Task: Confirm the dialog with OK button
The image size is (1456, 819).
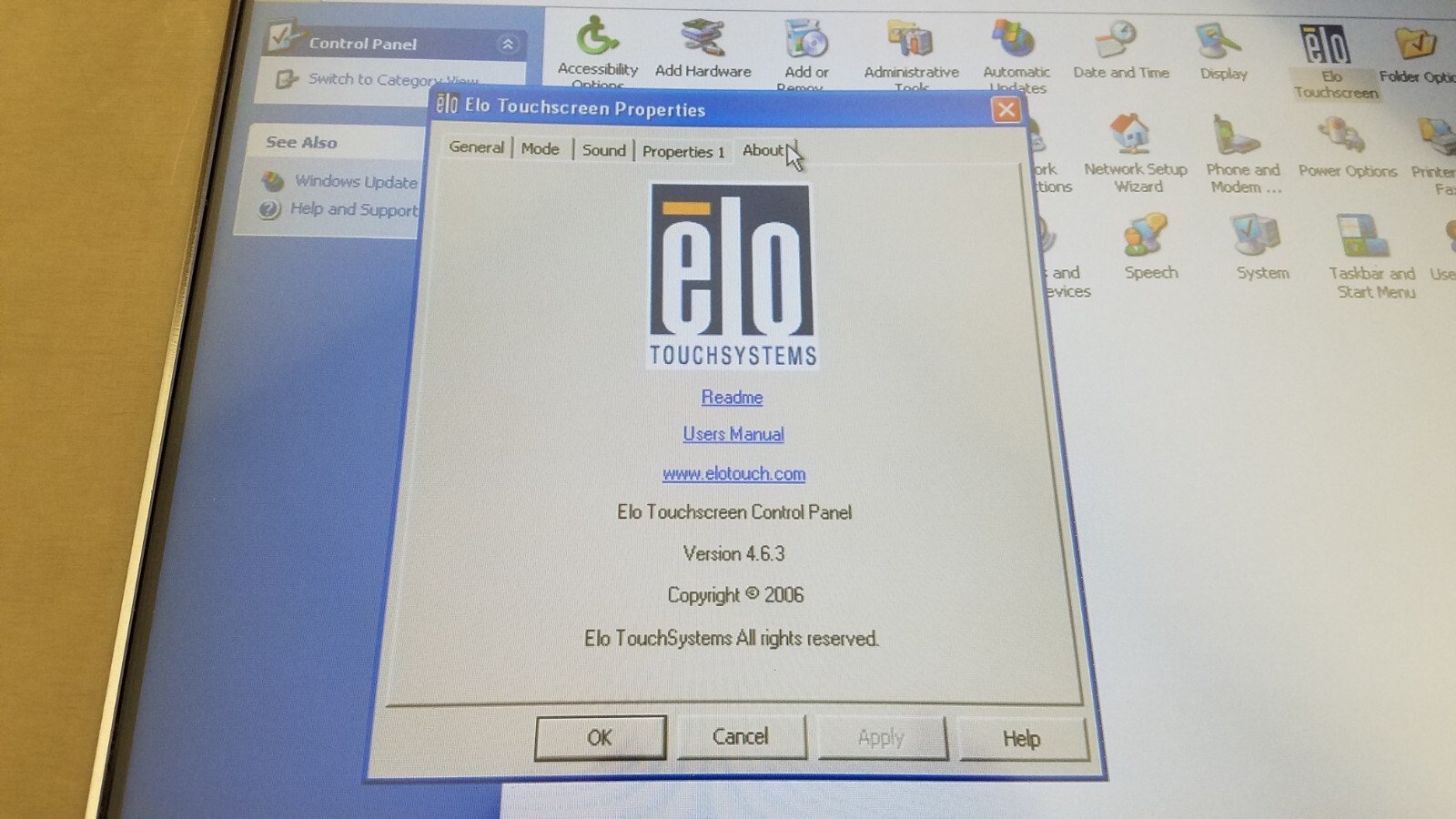Action: pos(601,738)
